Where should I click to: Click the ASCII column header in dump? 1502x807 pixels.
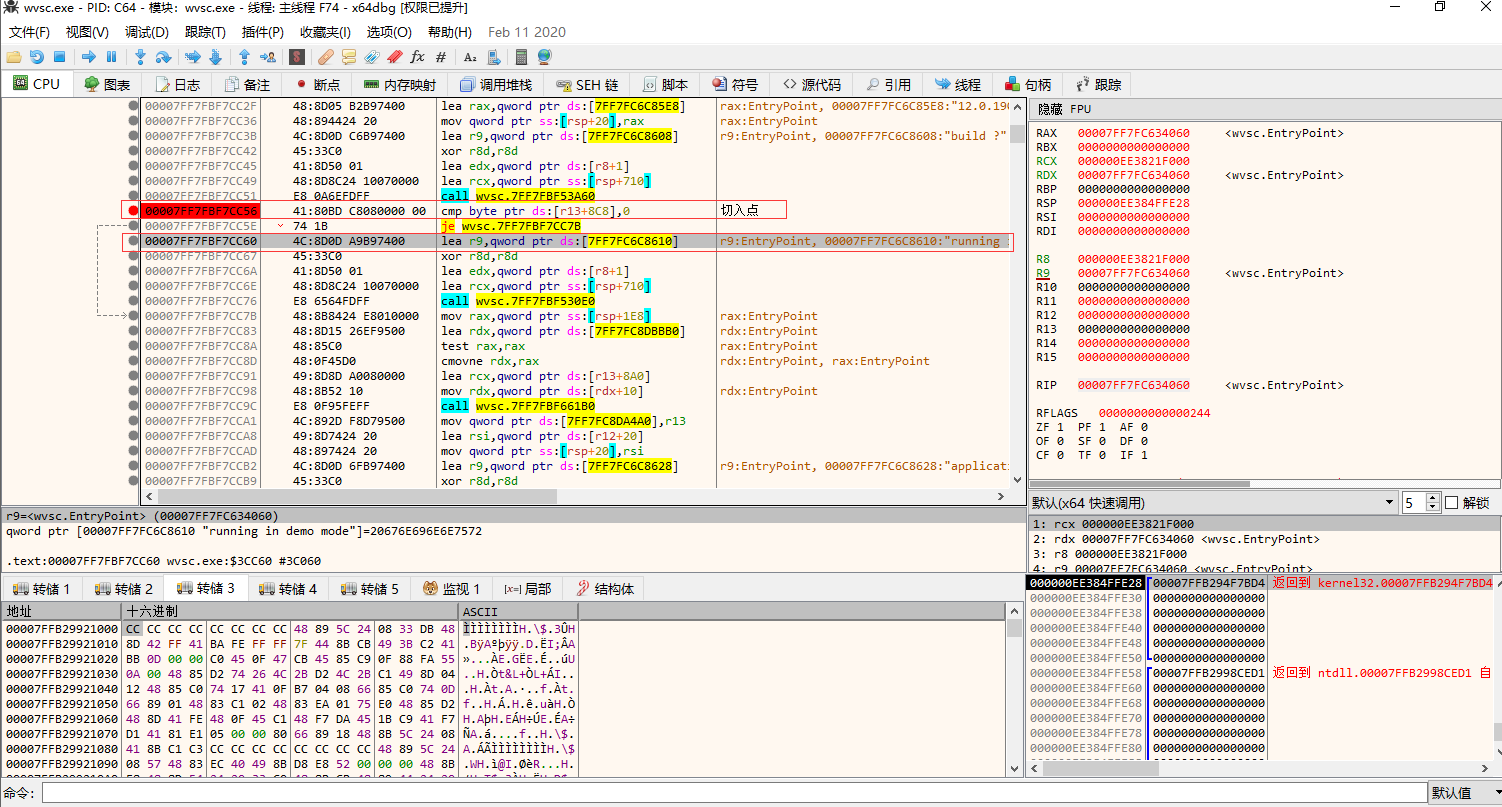518,611
